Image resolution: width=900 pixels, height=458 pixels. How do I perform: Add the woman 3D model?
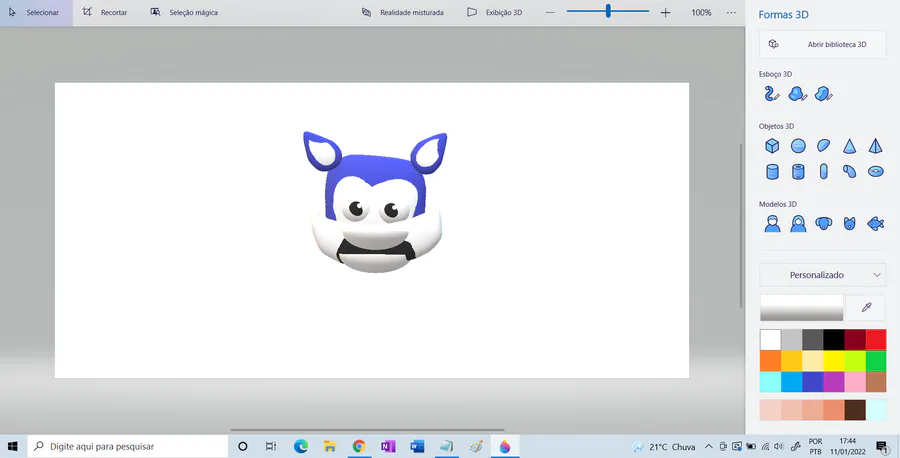pyautogui.click(x=798, y=223)
